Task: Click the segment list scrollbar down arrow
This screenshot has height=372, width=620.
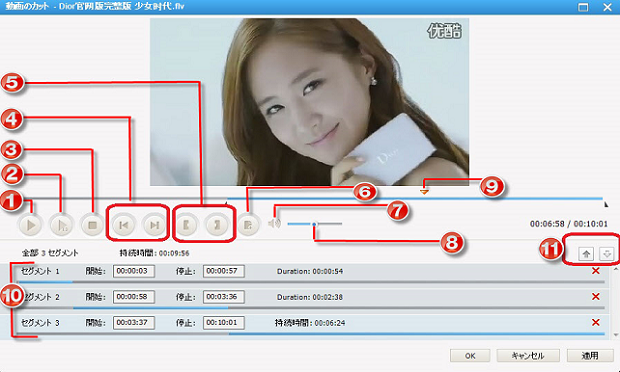Action: [616, 335]
